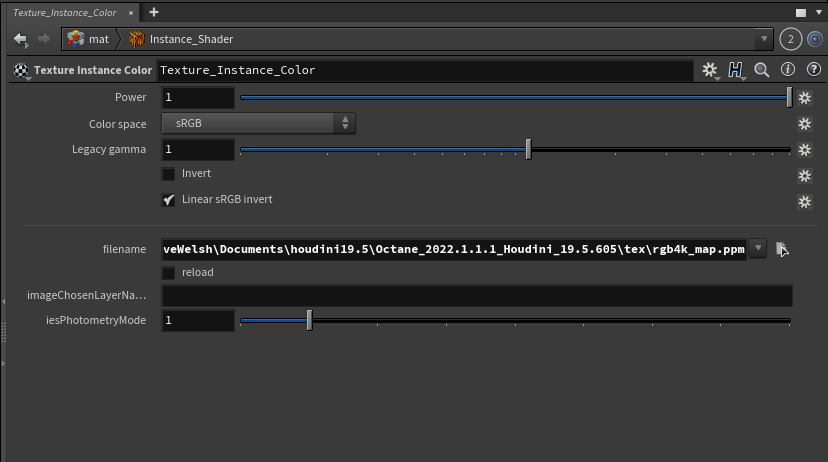
Task: Enable the Invert checkbox
Action: pos(168,174)
